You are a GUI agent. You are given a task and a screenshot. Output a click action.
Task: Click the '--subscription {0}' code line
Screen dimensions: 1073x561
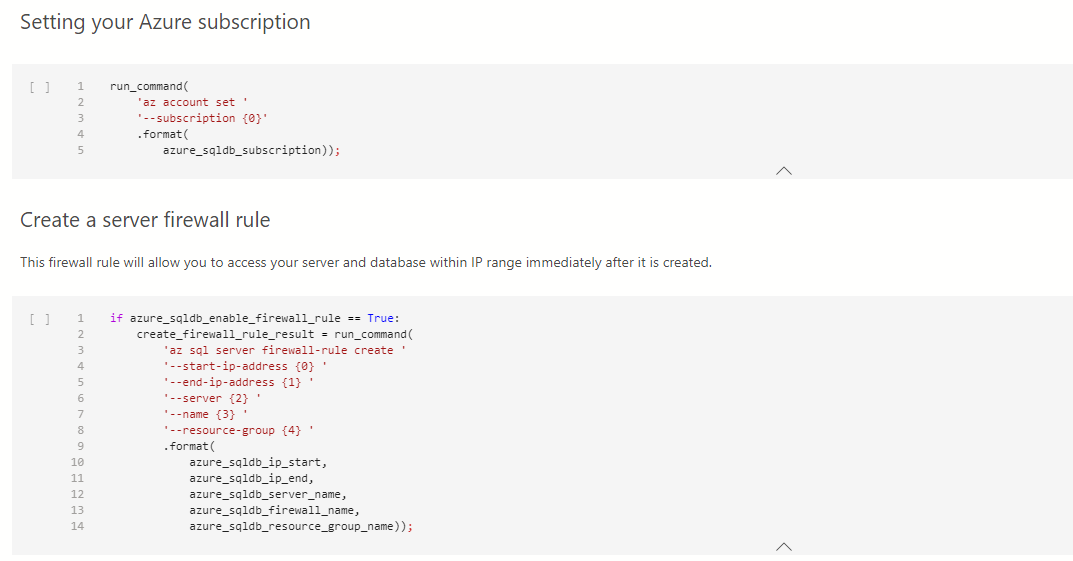click(202, 118)
